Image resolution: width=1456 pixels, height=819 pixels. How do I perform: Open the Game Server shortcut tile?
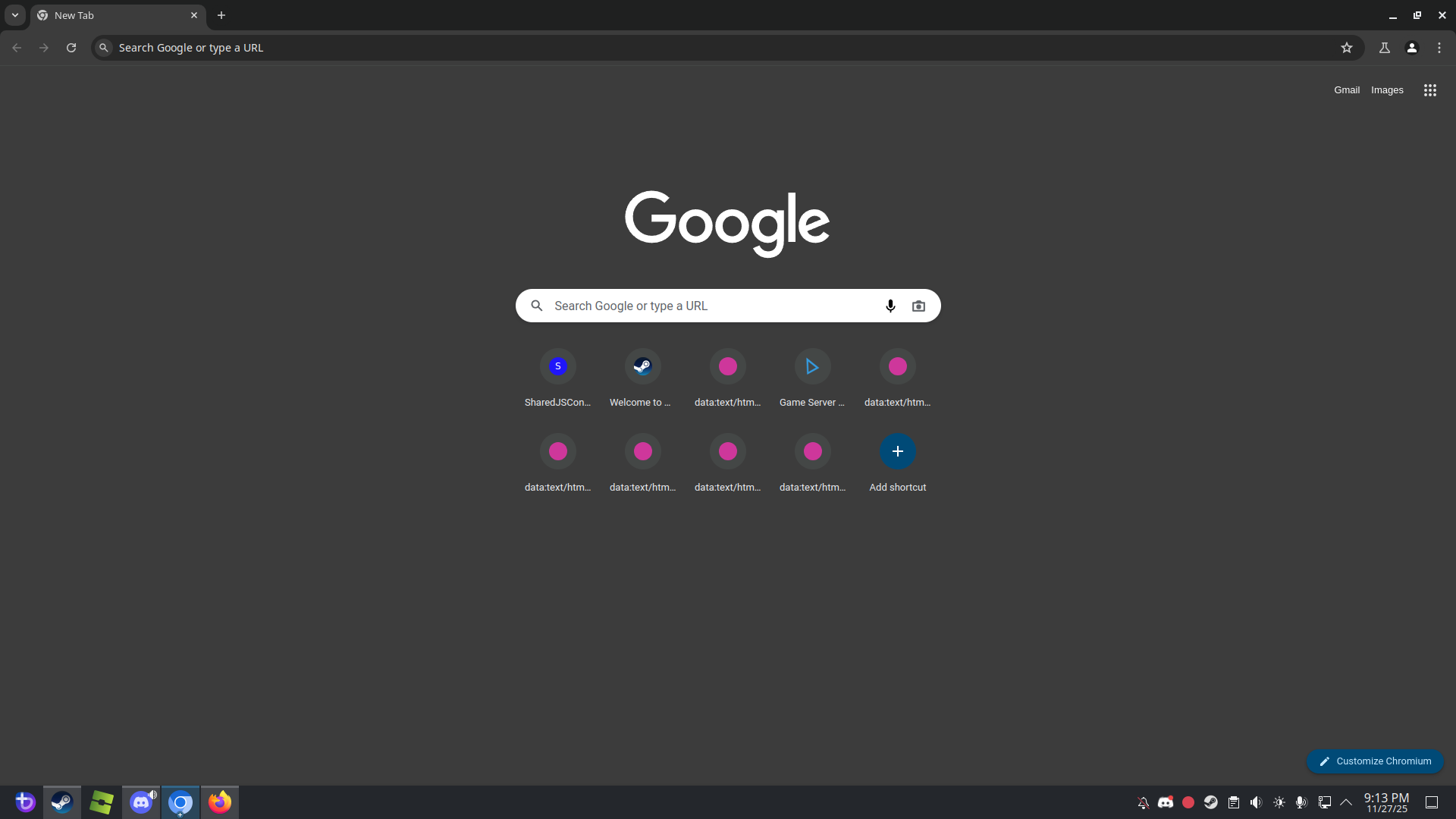[812, 367]
